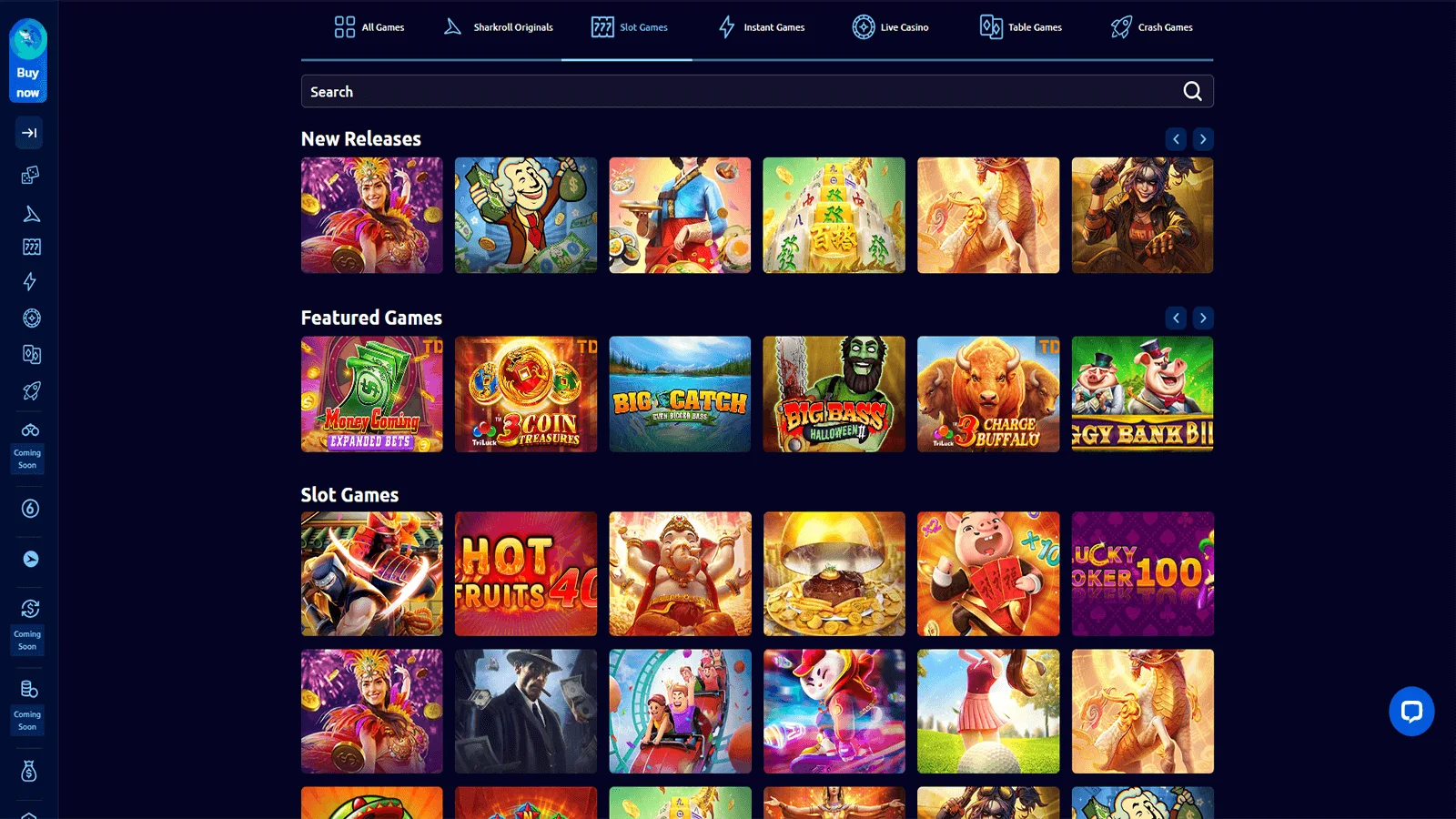Open the dice games sidebar icon
Image resolution: width=1456 pixels, height=819 pixels.
[x=30, y=175]
